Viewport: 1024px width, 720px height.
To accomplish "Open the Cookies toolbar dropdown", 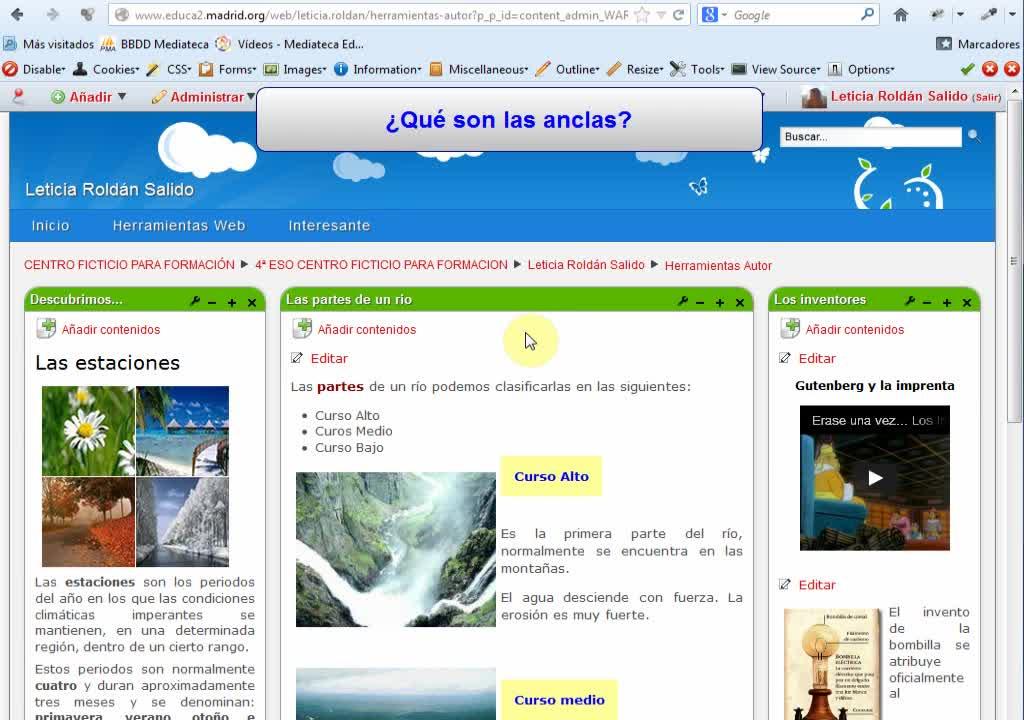I will [106, 69].
